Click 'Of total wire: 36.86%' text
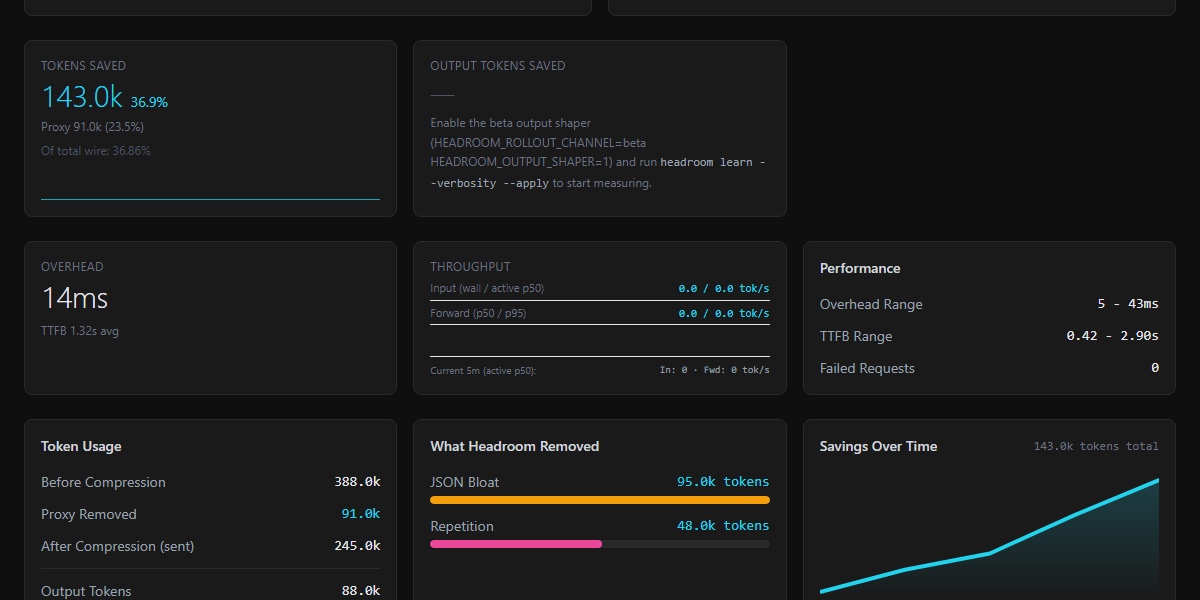Viewport: 1200px width, 600px height. [96, 151]
